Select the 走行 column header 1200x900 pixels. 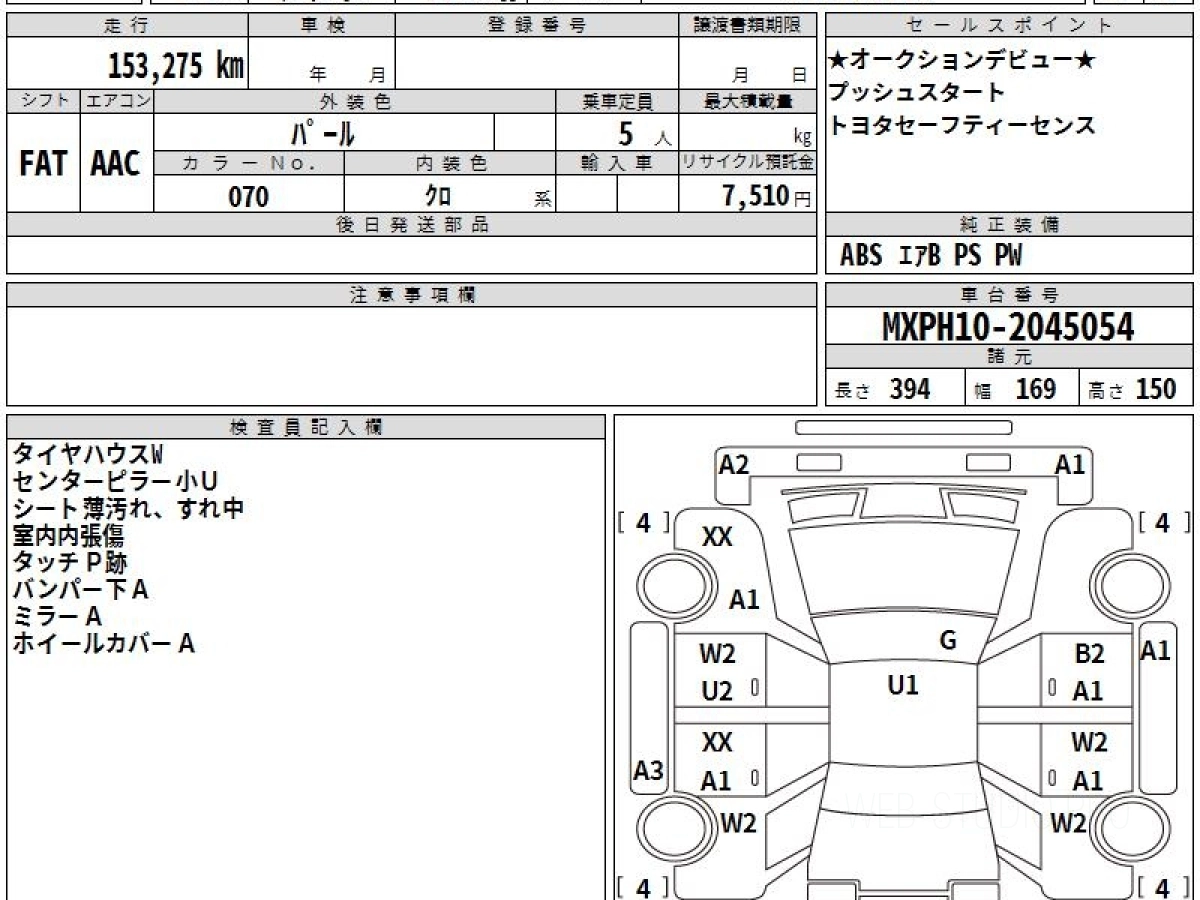pos(127,26)
